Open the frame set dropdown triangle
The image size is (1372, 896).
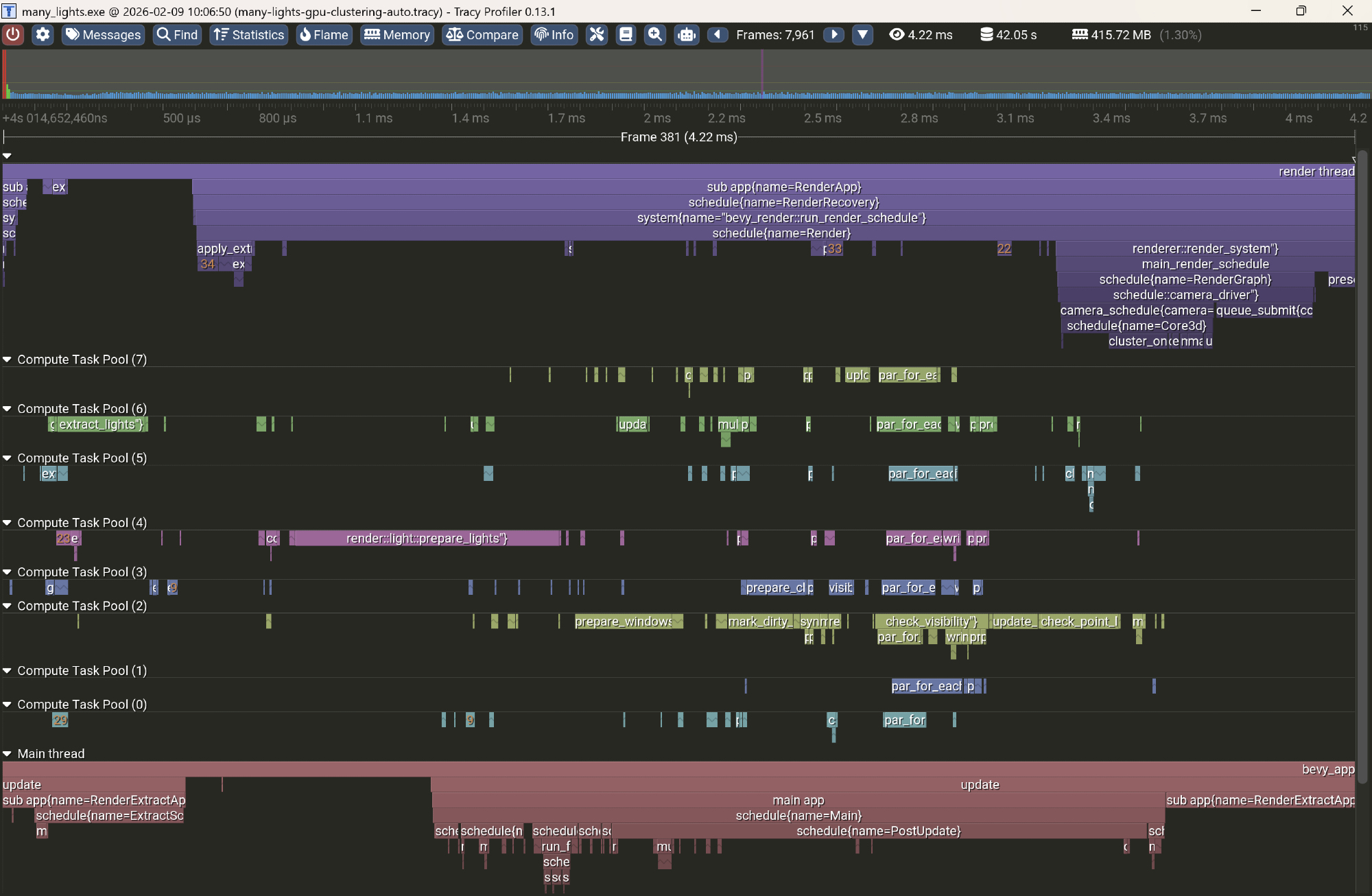tap(862, 34)
